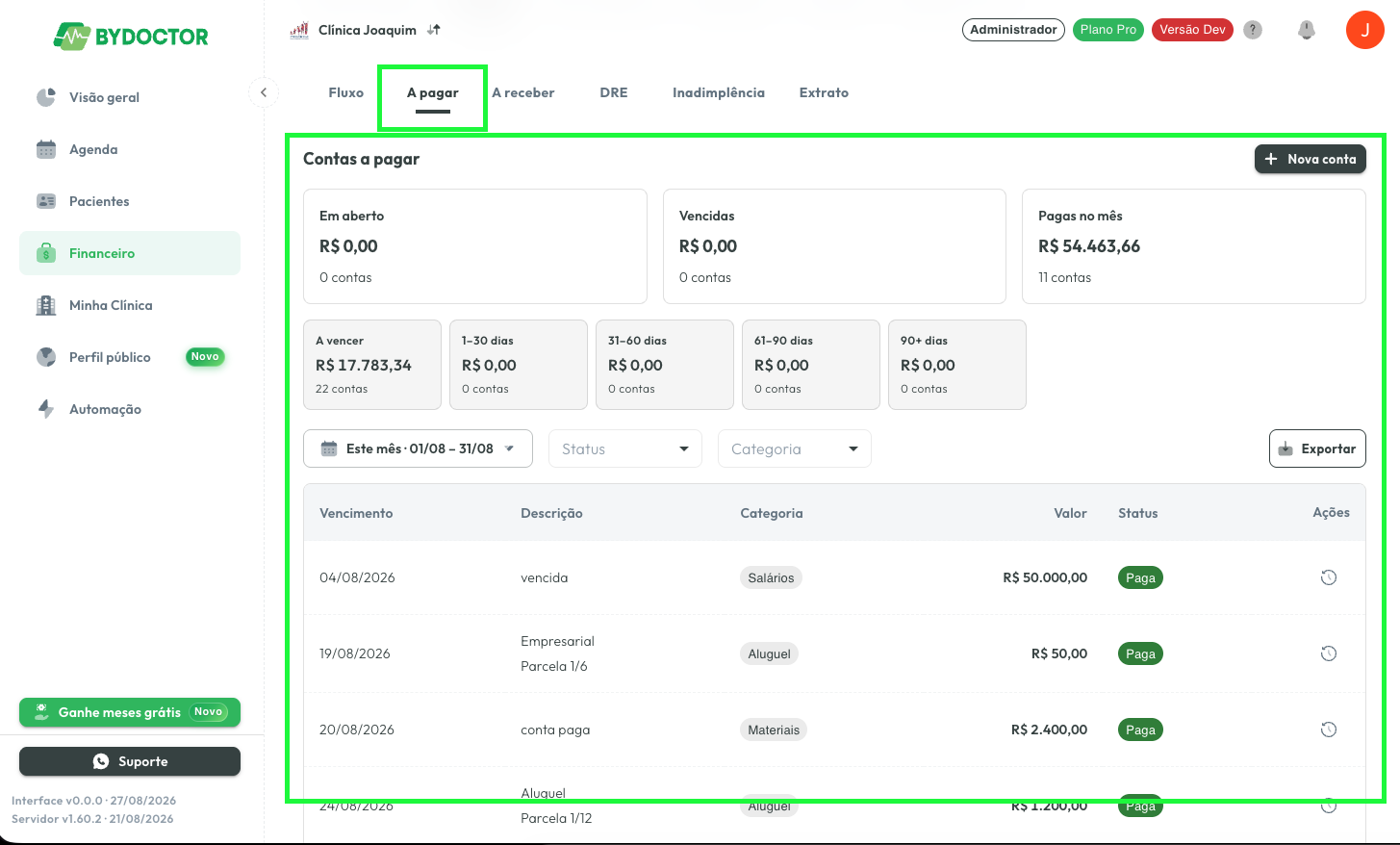The height and width of the screenshot is (845, 1400).
Task: Expand the Categoria filter dropdown
Action: [795, 448]
